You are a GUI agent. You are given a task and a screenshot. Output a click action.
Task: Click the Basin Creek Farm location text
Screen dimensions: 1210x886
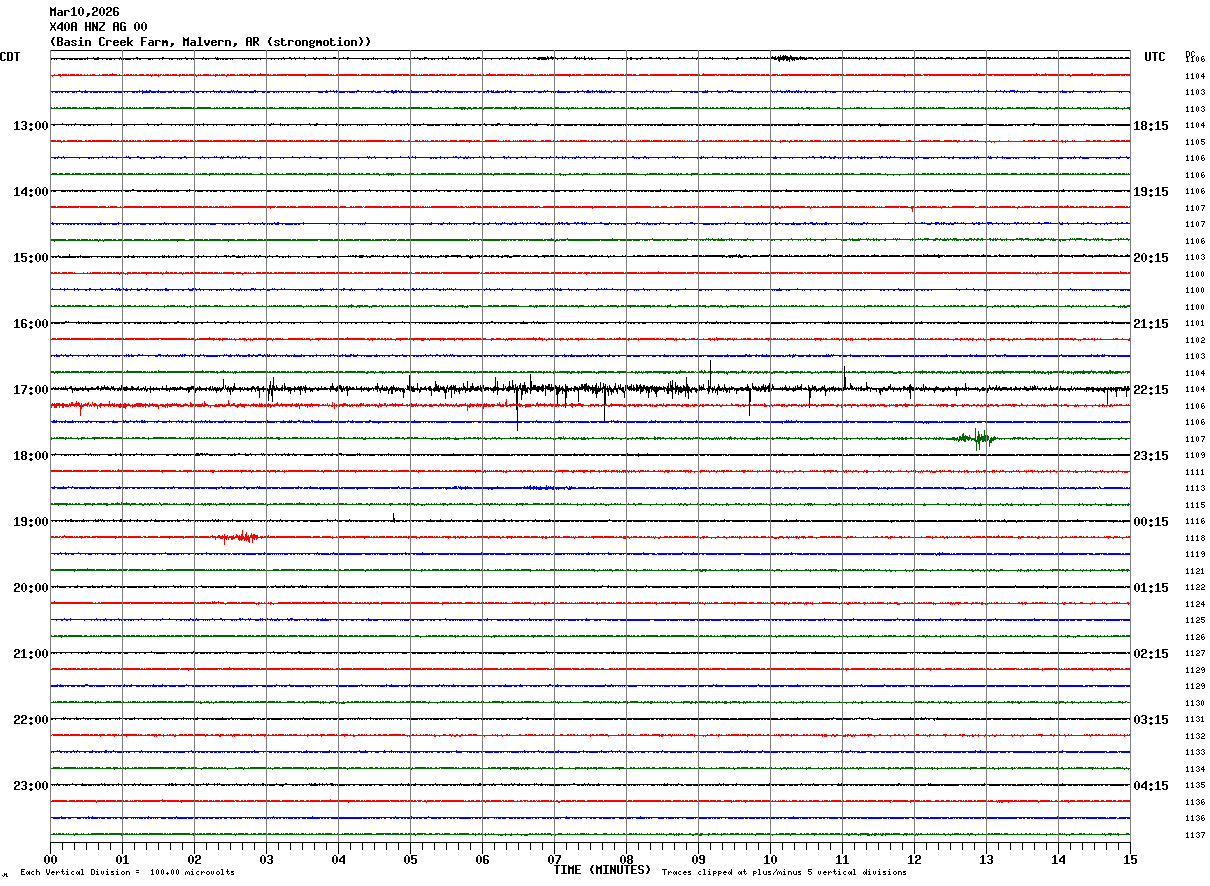210,42
